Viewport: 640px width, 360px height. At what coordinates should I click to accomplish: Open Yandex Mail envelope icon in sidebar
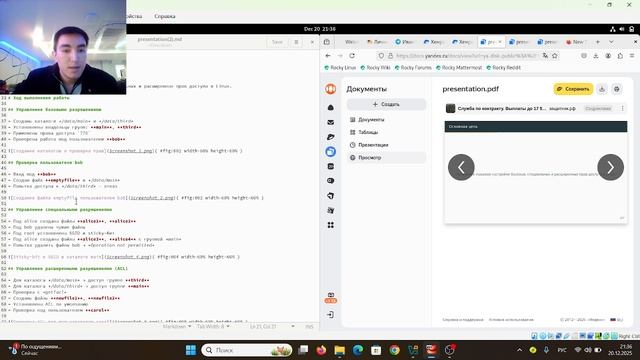(x=331, y=122)
